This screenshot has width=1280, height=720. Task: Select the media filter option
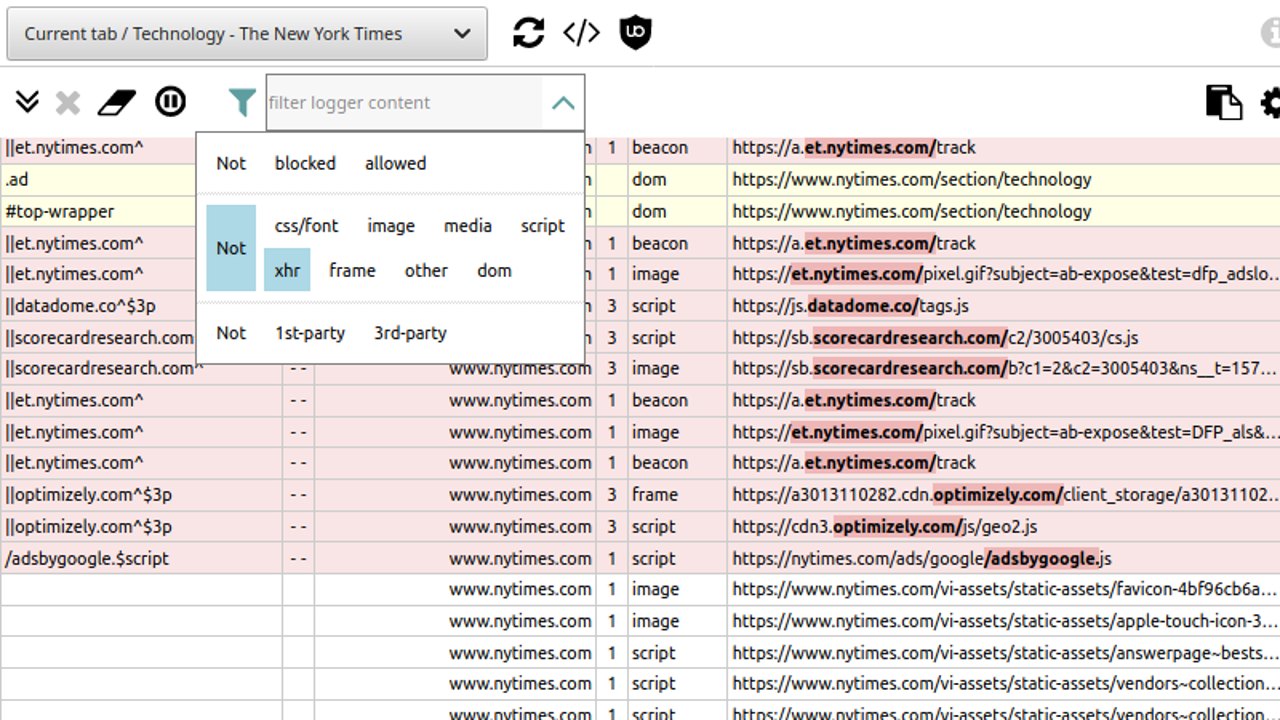point(467,226)
